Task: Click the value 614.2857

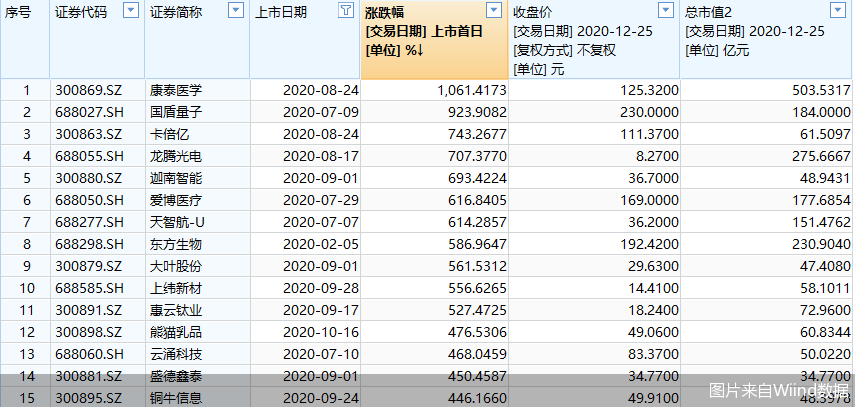Action: click(x=478, y=223)
